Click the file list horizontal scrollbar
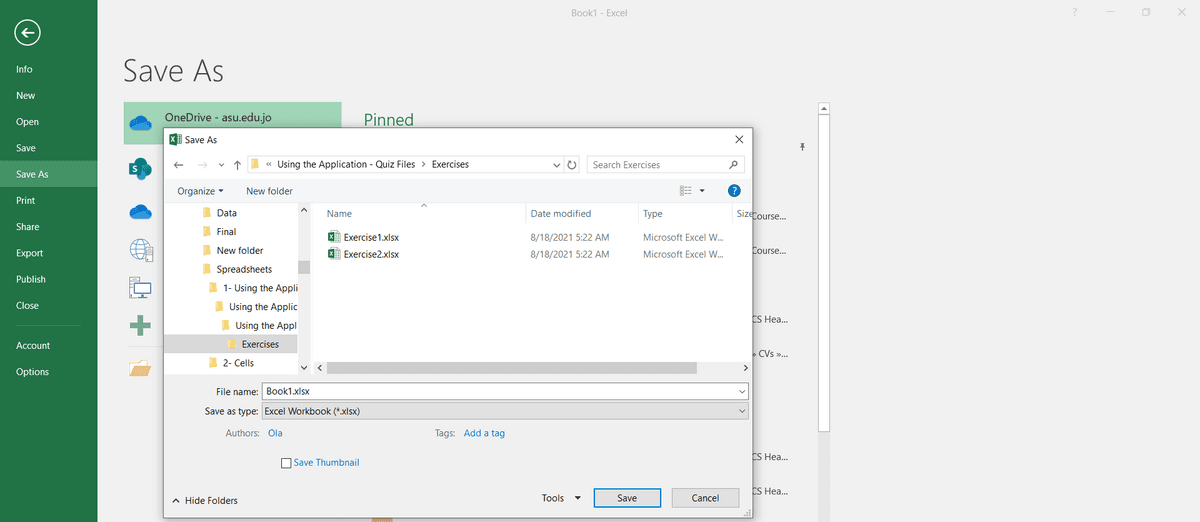1200x522 pixels. pyautogui.click(x=512, y=368)
